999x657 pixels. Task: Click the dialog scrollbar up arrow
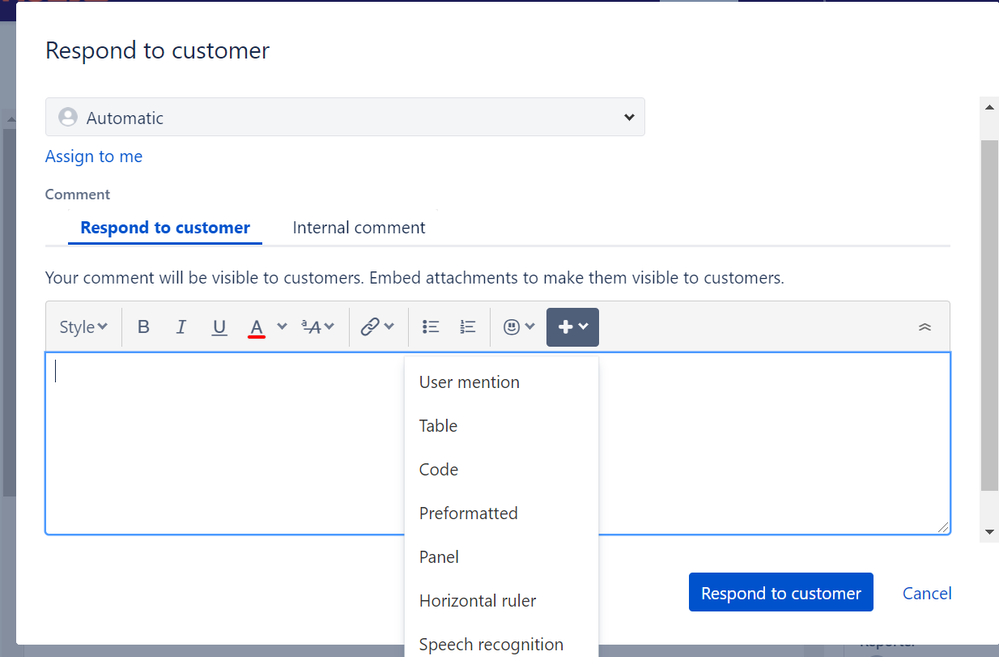coord(989,107)
